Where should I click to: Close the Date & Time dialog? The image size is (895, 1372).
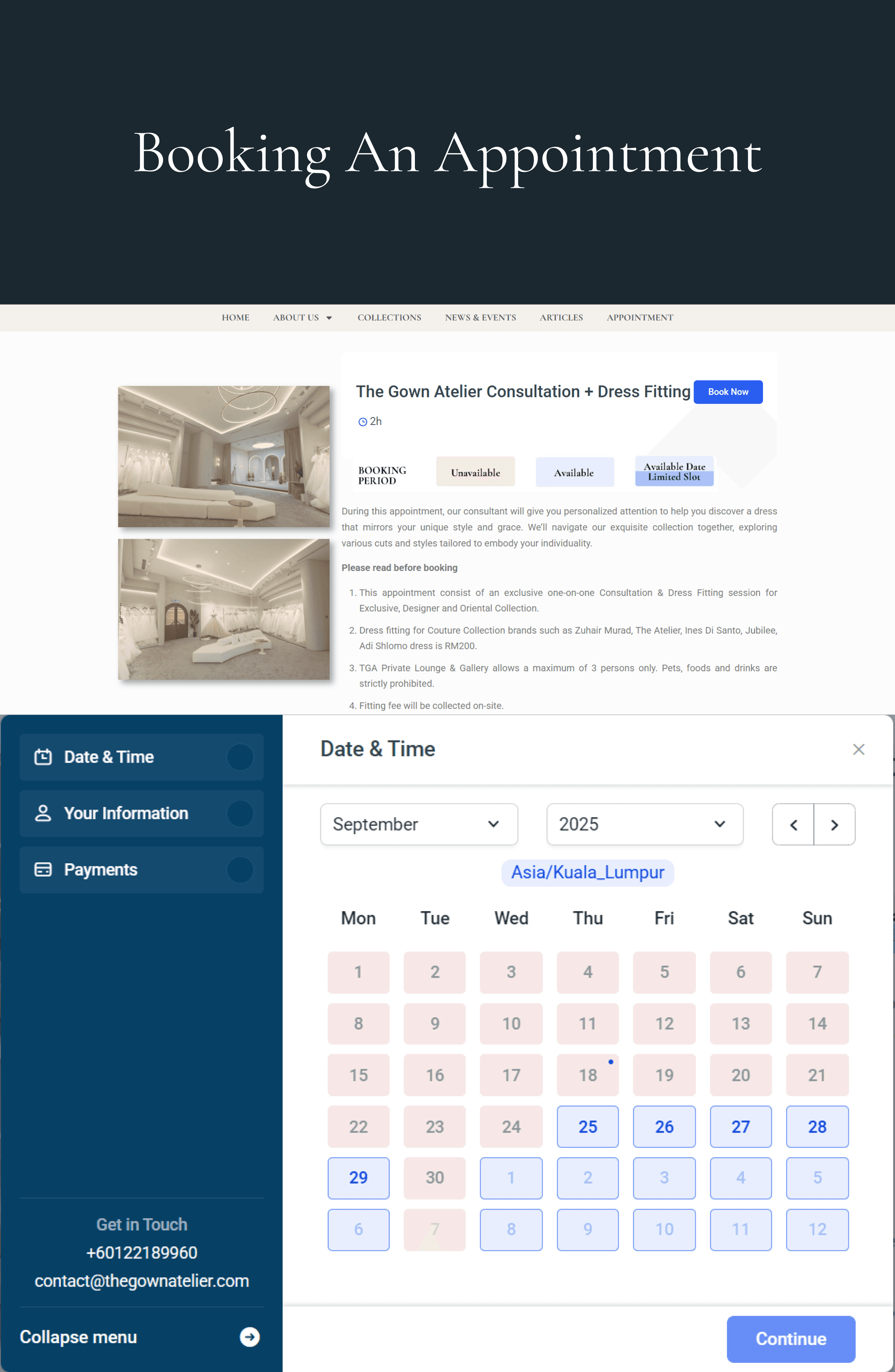click(858, 749)
